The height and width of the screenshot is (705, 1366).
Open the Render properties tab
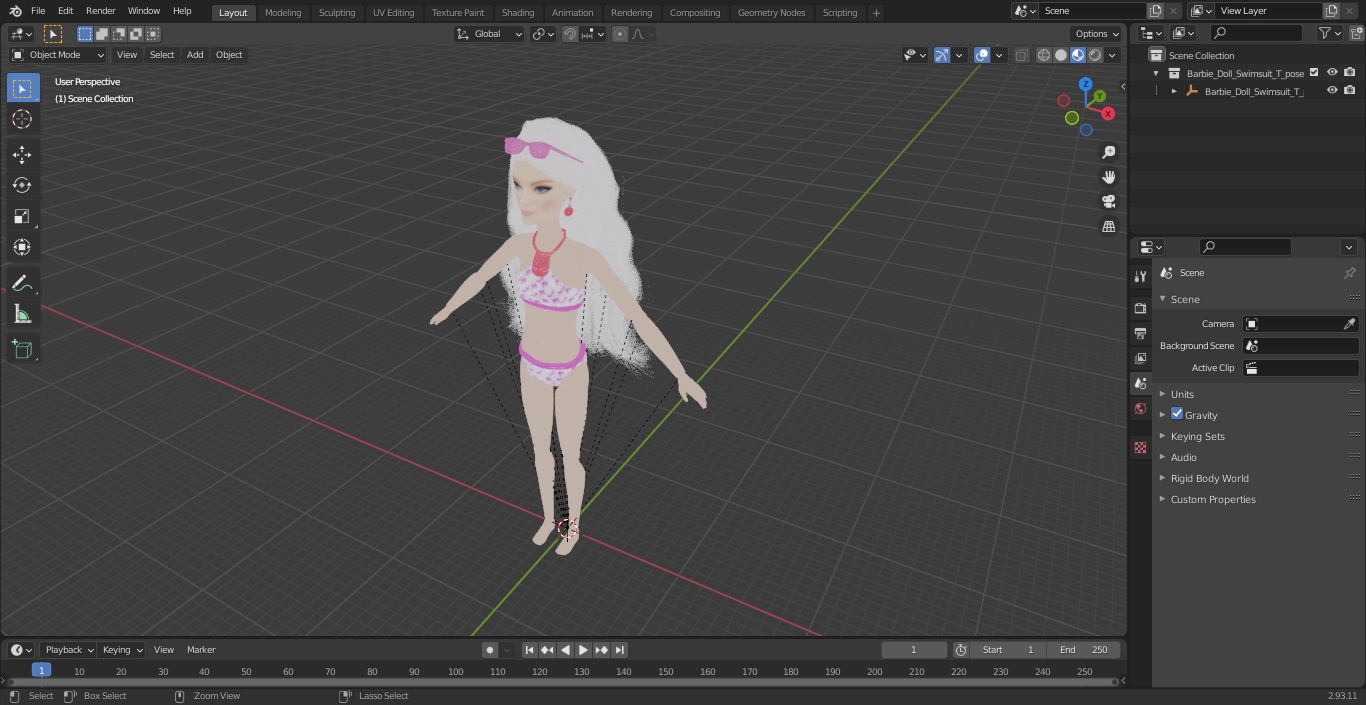point(1140,308)
